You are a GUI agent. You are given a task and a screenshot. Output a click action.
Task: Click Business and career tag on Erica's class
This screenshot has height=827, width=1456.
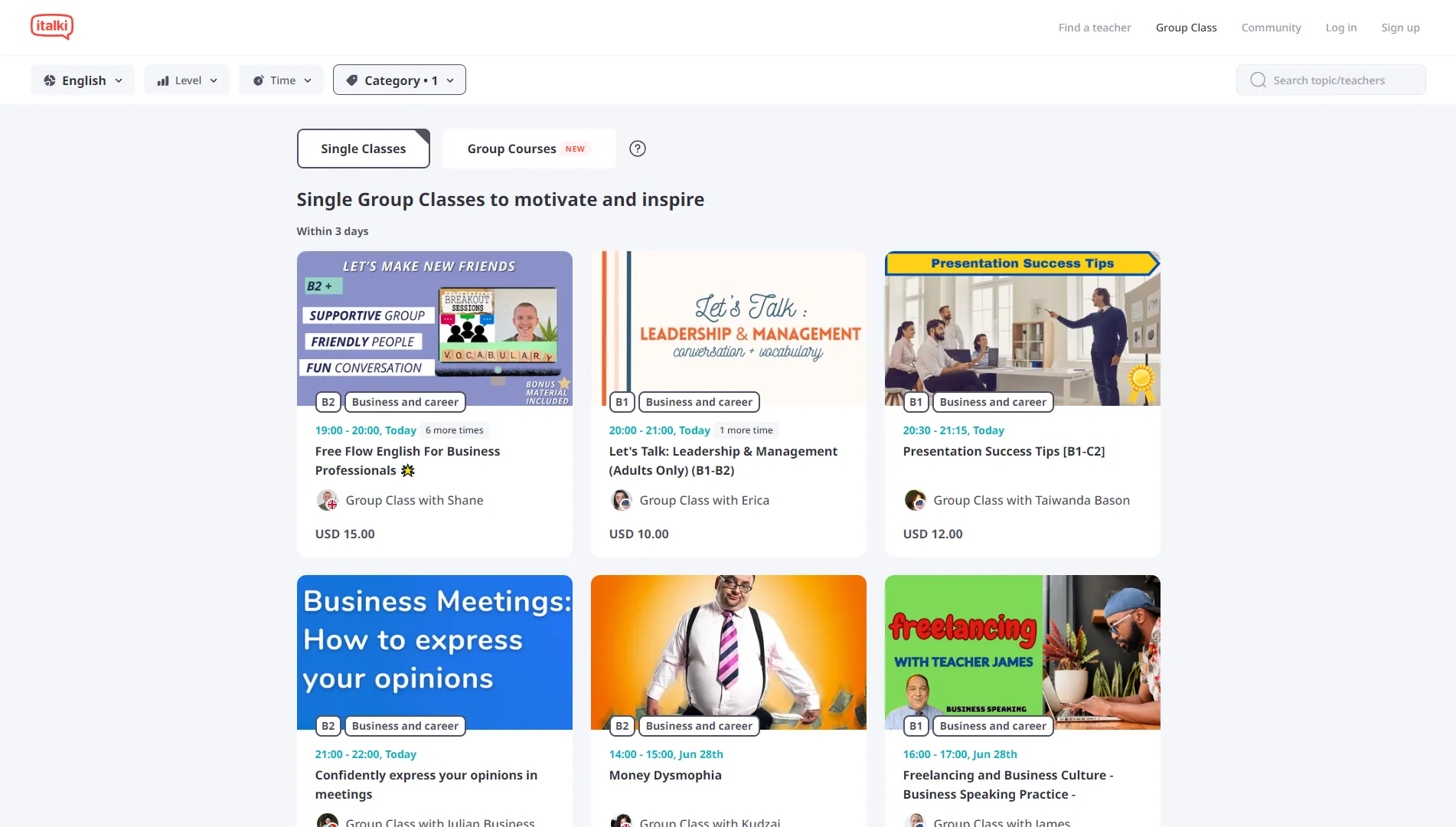[x=699, y=402]
